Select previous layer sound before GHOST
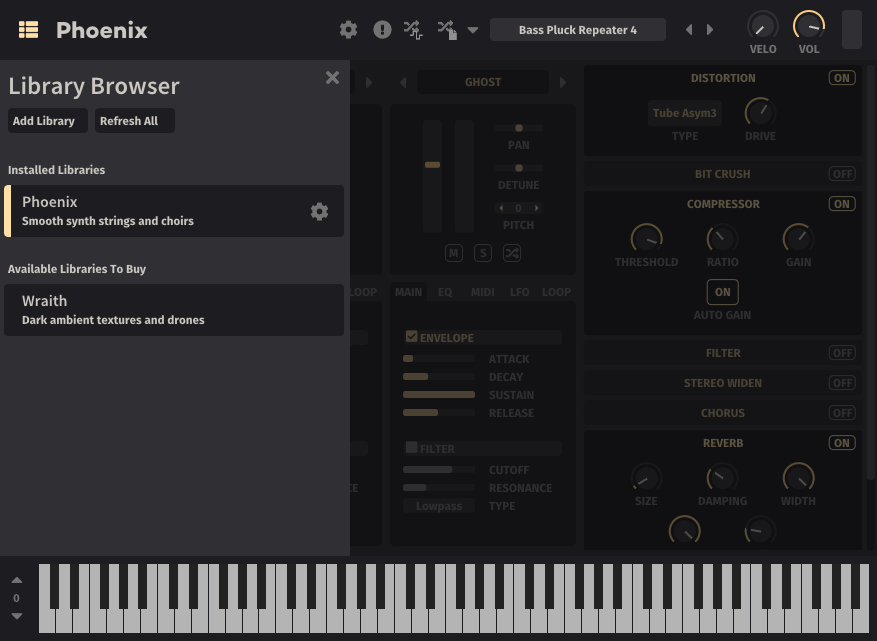Image resolution: width=877 pixels, height=641 pixels. [x=403, y=83]
